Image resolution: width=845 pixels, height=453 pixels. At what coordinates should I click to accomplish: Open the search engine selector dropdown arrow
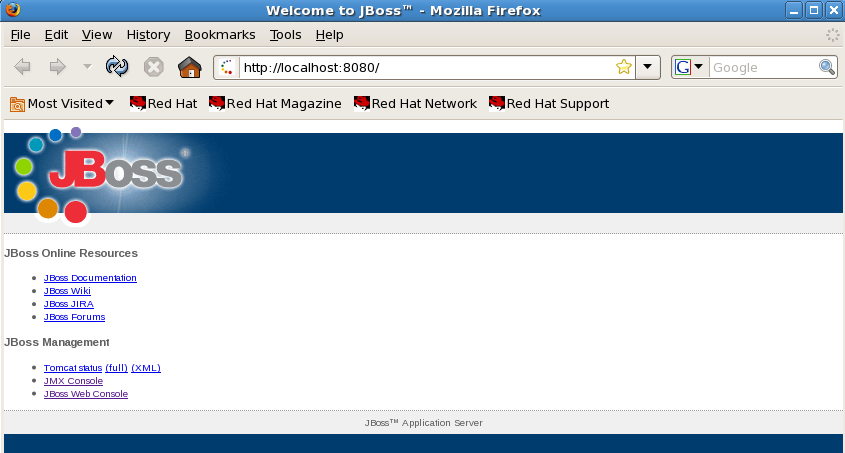point(699,67)
